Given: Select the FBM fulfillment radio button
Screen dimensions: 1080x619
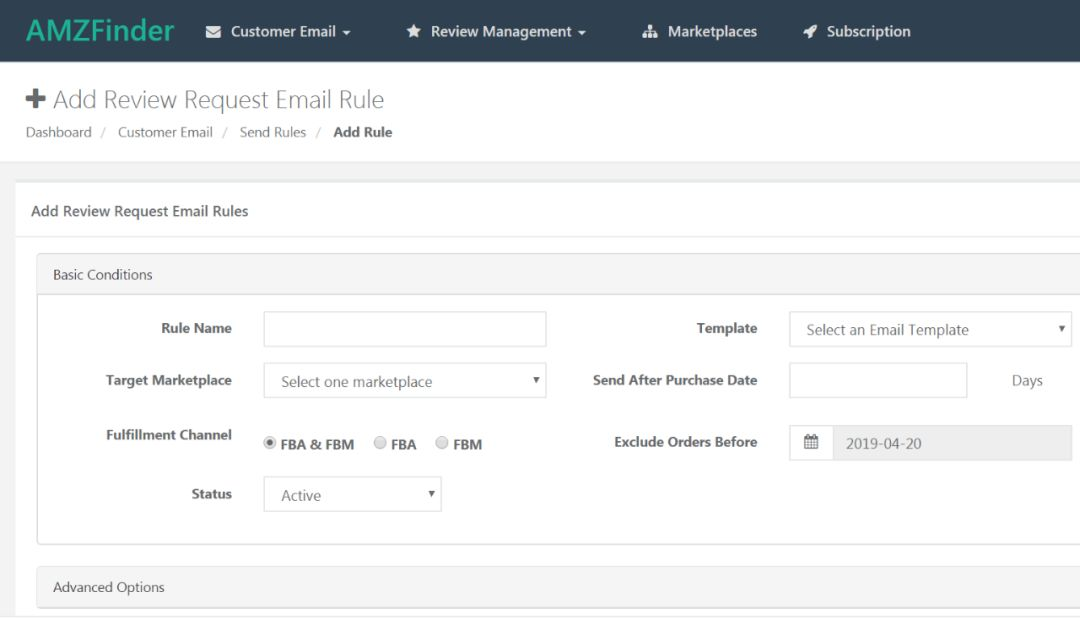Looking at the screenshot, I should pos(442,443).
